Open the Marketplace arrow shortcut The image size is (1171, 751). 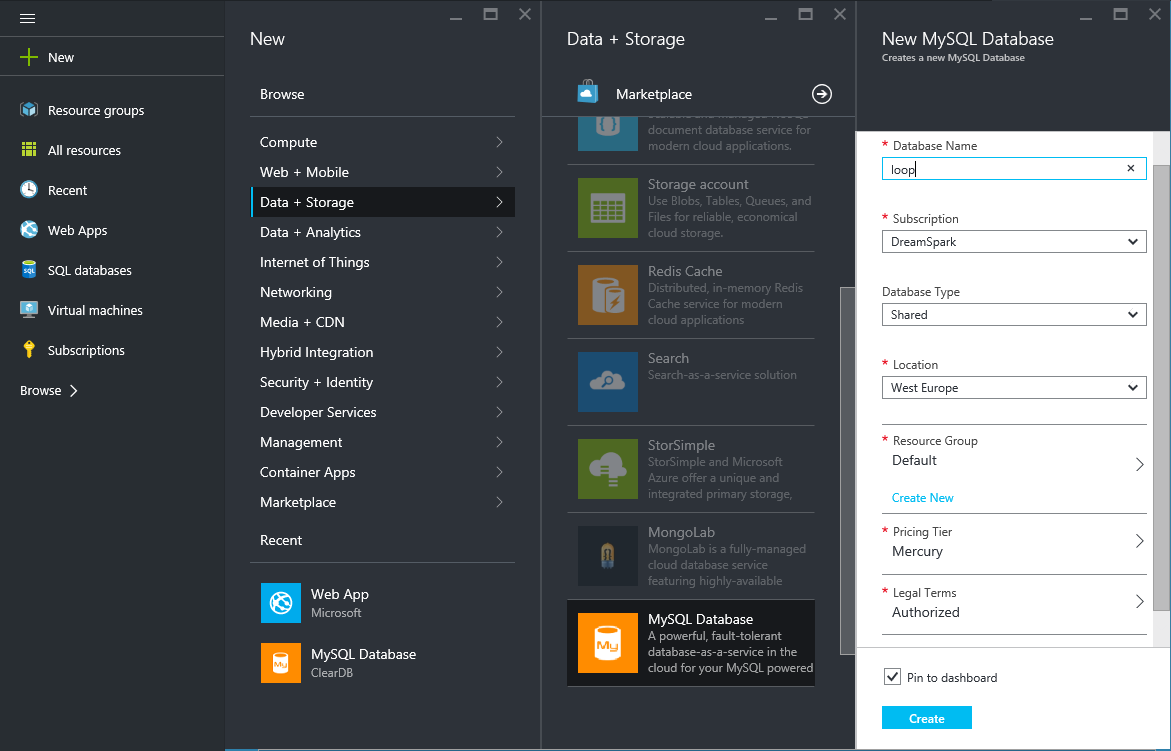click(821, 93)
